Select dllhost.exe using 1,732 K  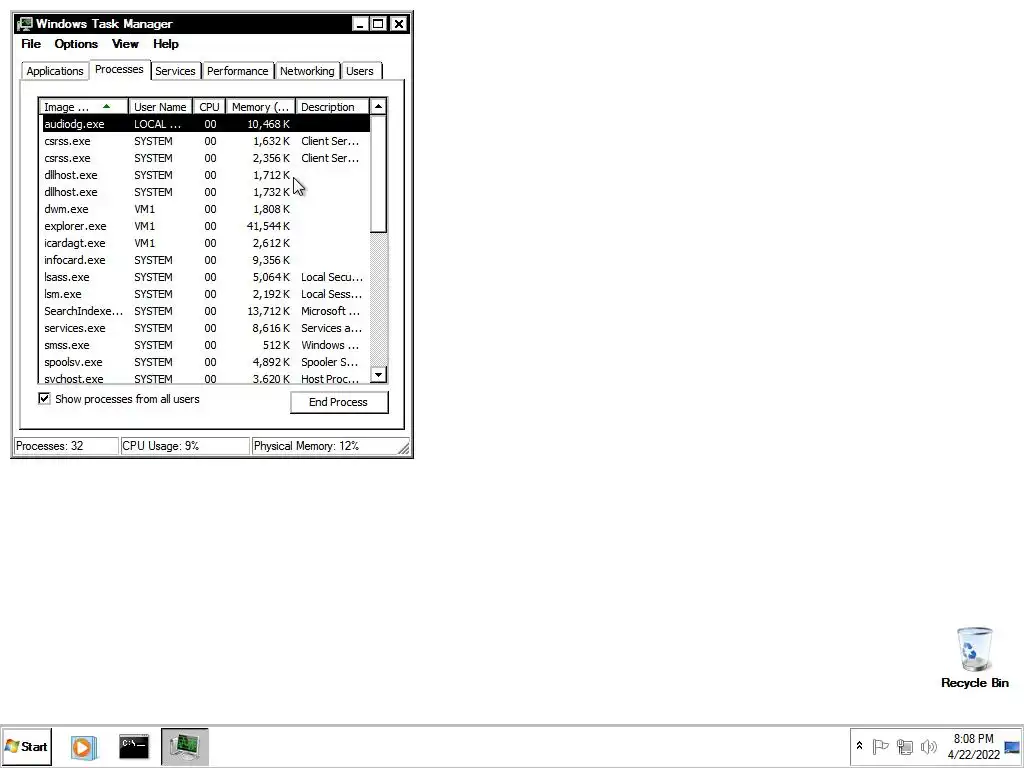206,192
